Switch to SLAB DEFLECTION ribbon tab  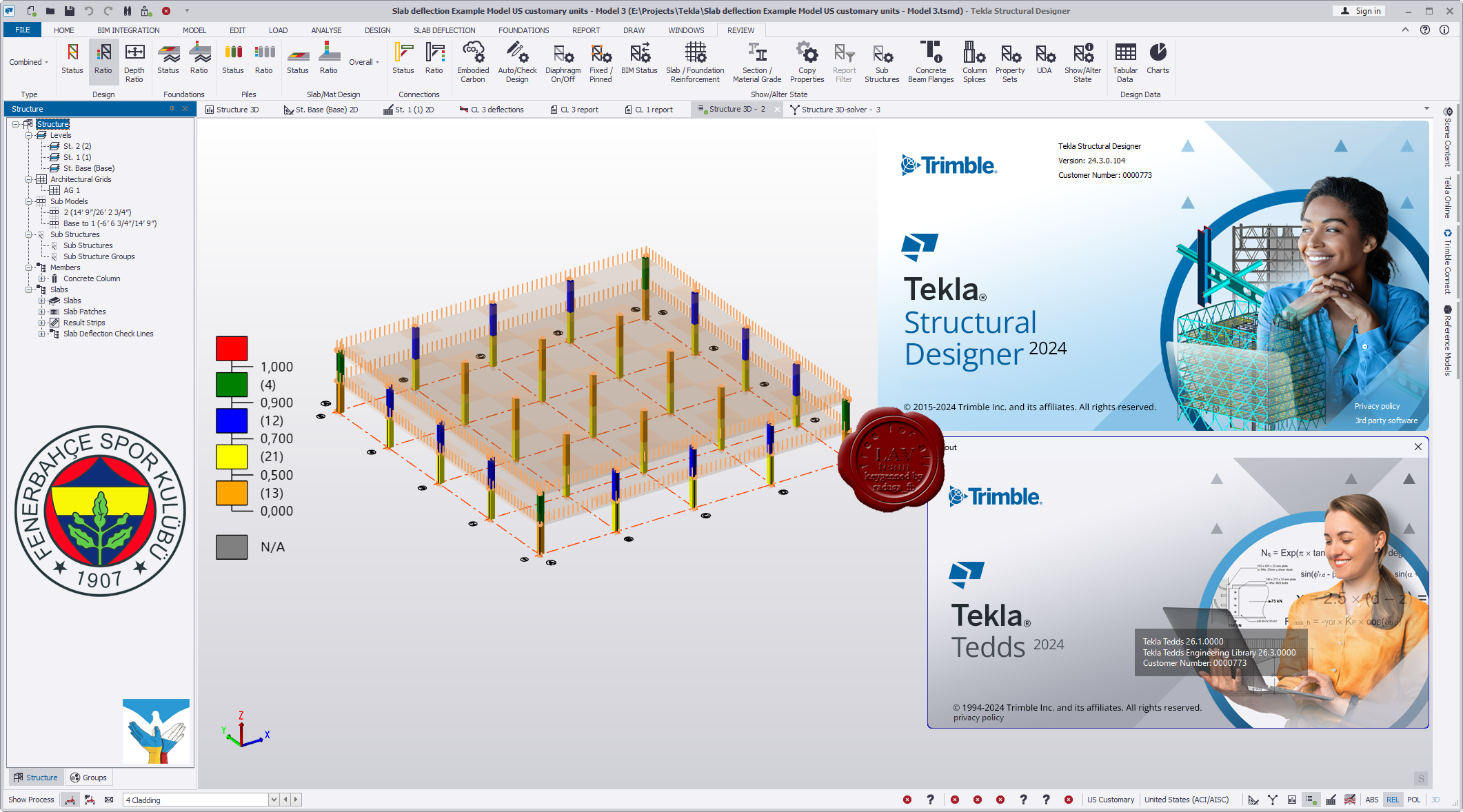[444, 30]
